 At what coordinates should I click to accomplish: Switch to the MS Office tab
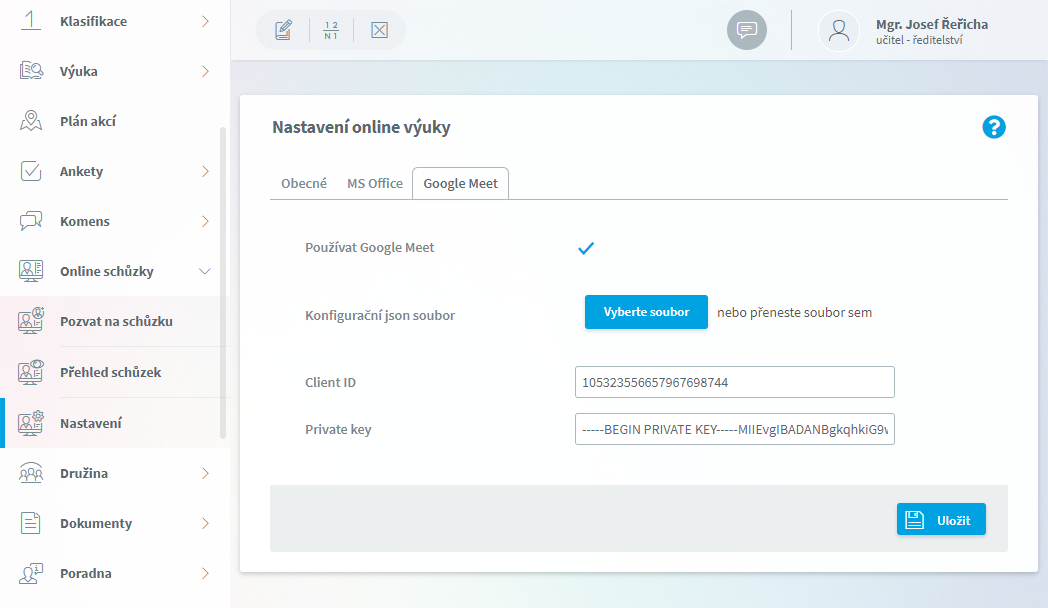point(375,183)
